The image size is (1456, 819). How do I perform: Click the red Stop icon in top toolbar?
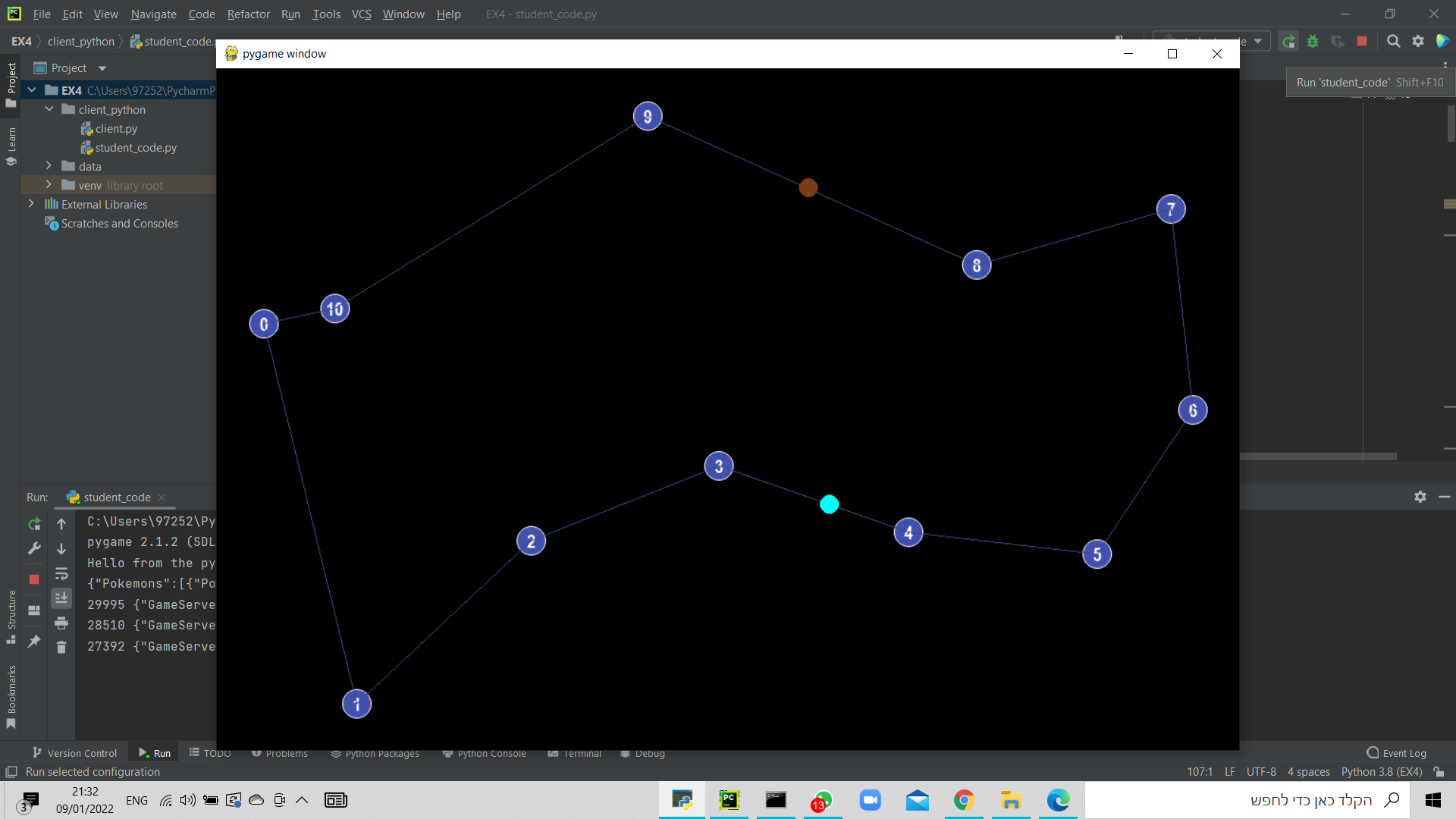1362,41
